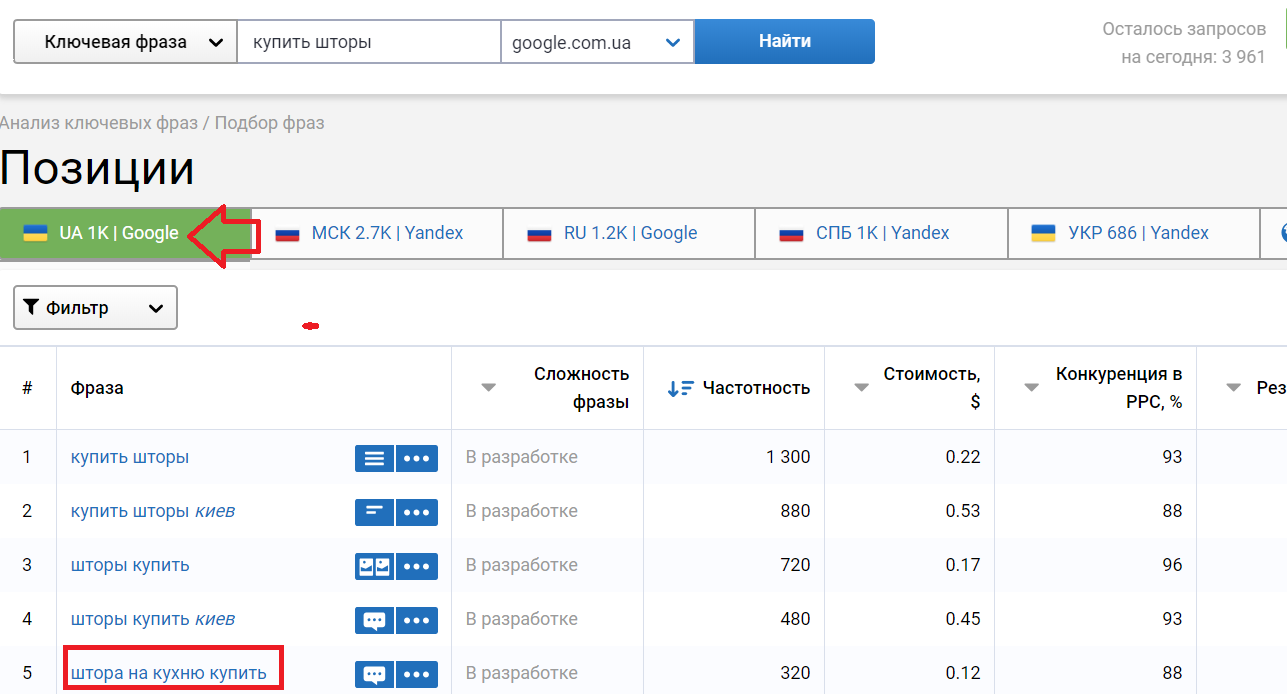Screen dimensions: 1287x694
Task: Click frequency value 880
Action: (x=795, y=511)
